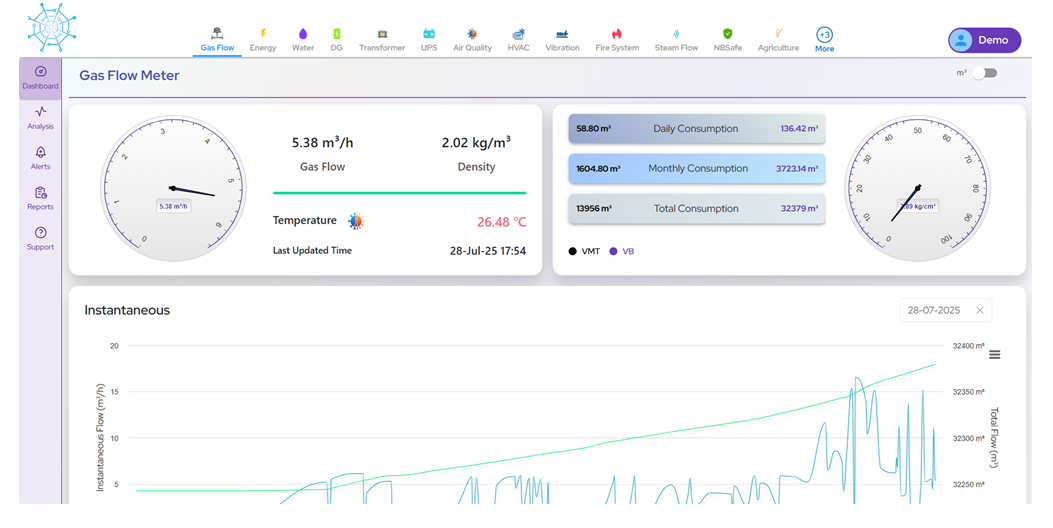Clear the selected date with X
This screenshot has width=1053, height=528.
tap(980, 310)
